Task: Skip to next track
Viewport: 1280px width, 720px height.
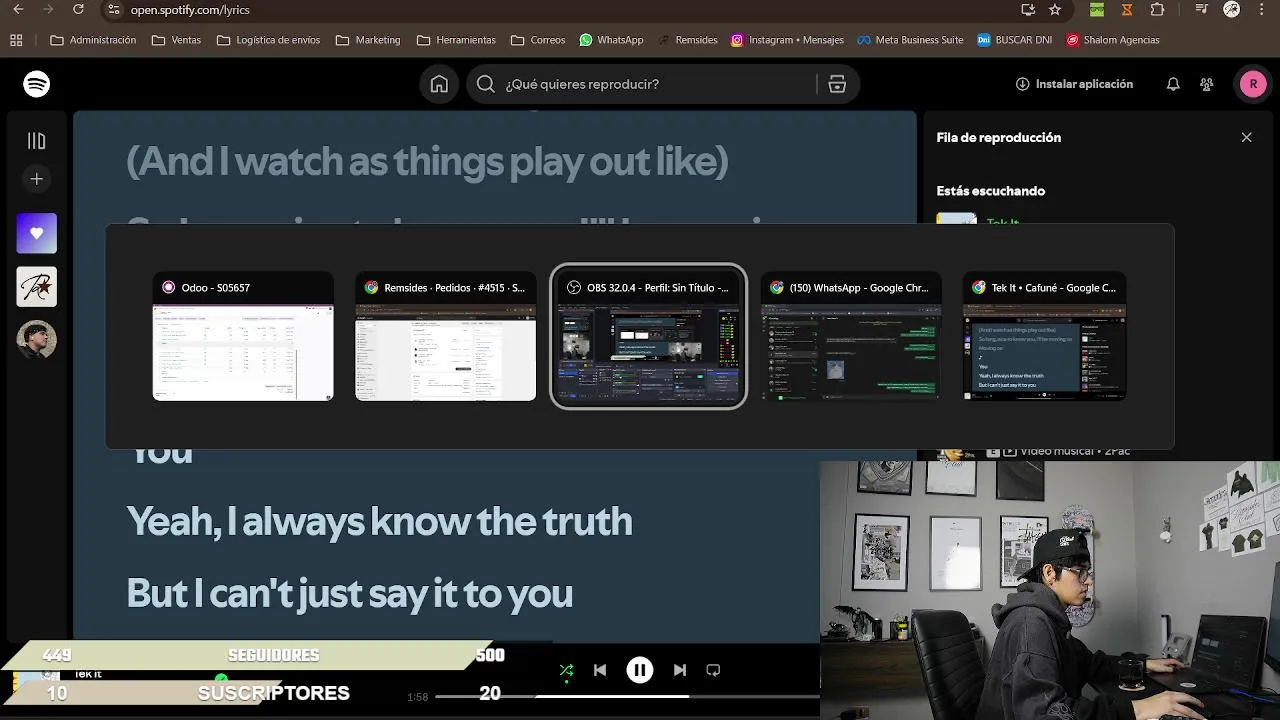Action: [x=680, y=670]
